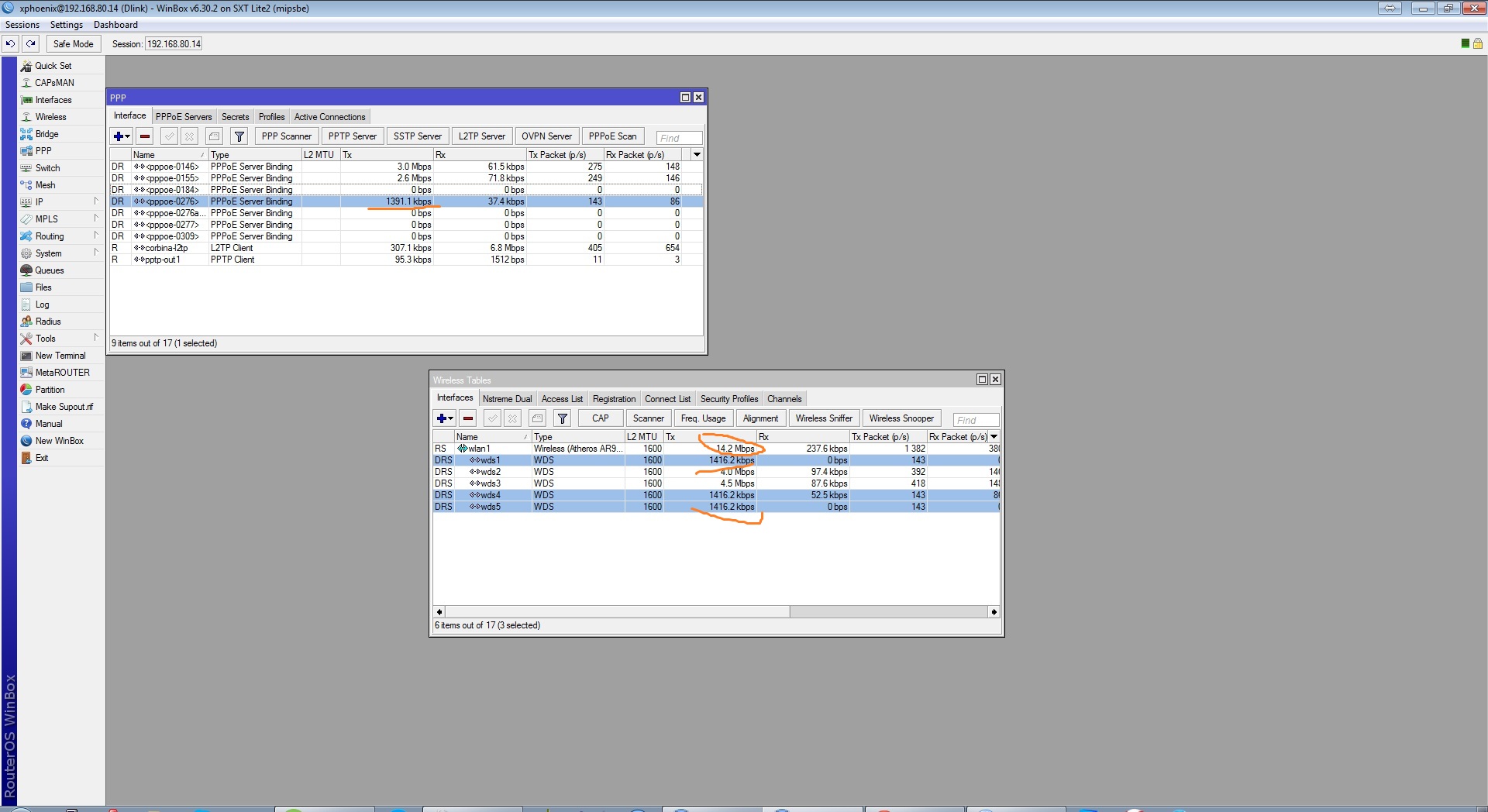Viewport: 1488px width, 812px height.
Task: Click the PPTP Server button
Action: [x=353, y=136]
